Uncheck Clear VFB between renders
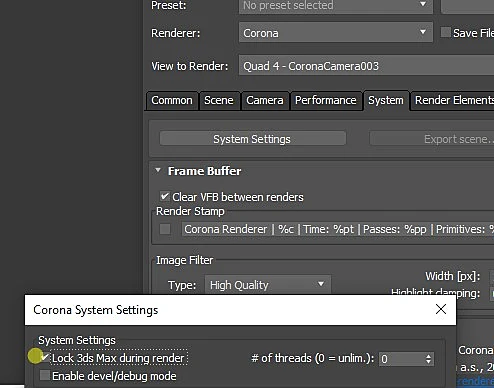The image size is (494, 388). coord(164,196)
